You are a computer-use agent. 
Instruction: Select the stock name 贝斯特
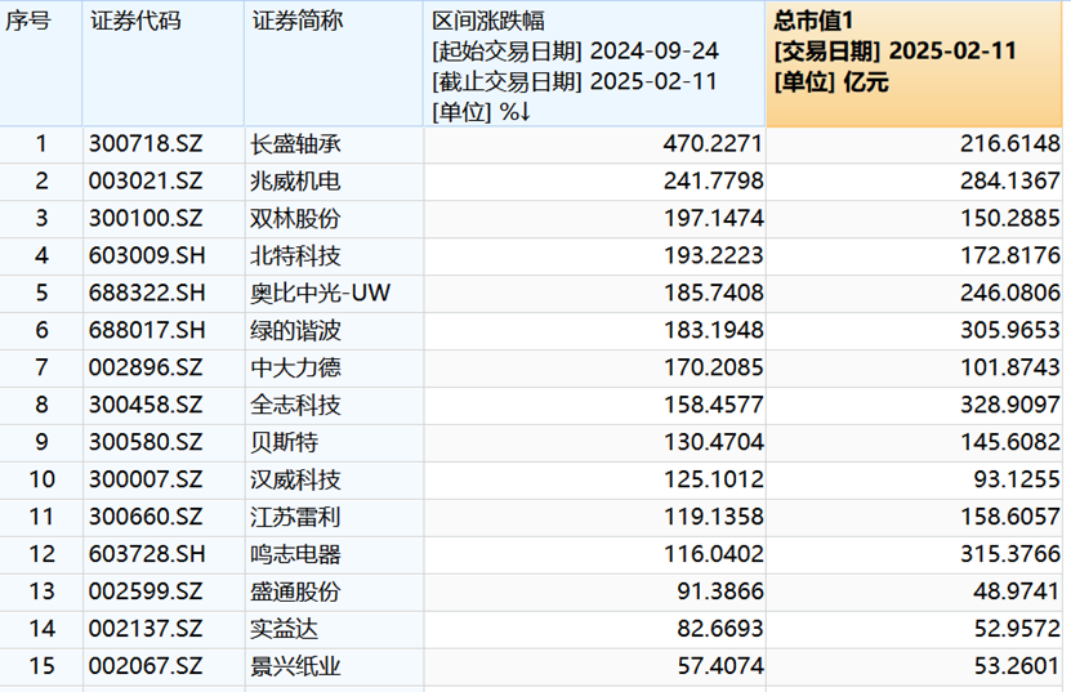[x=284, y=442]
